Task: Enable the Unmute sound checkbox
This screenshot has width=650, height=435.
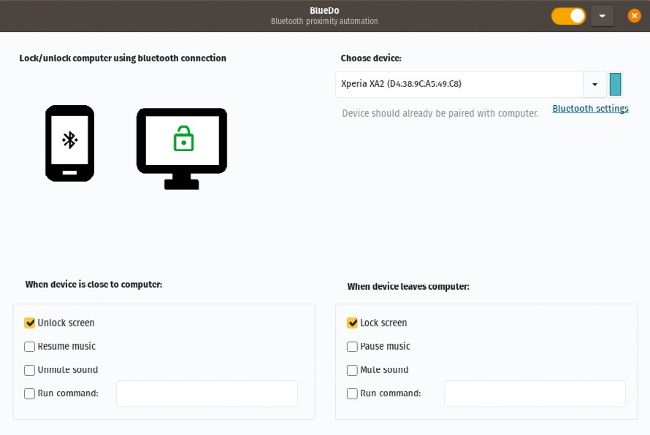Action: (x=30, y=370)
